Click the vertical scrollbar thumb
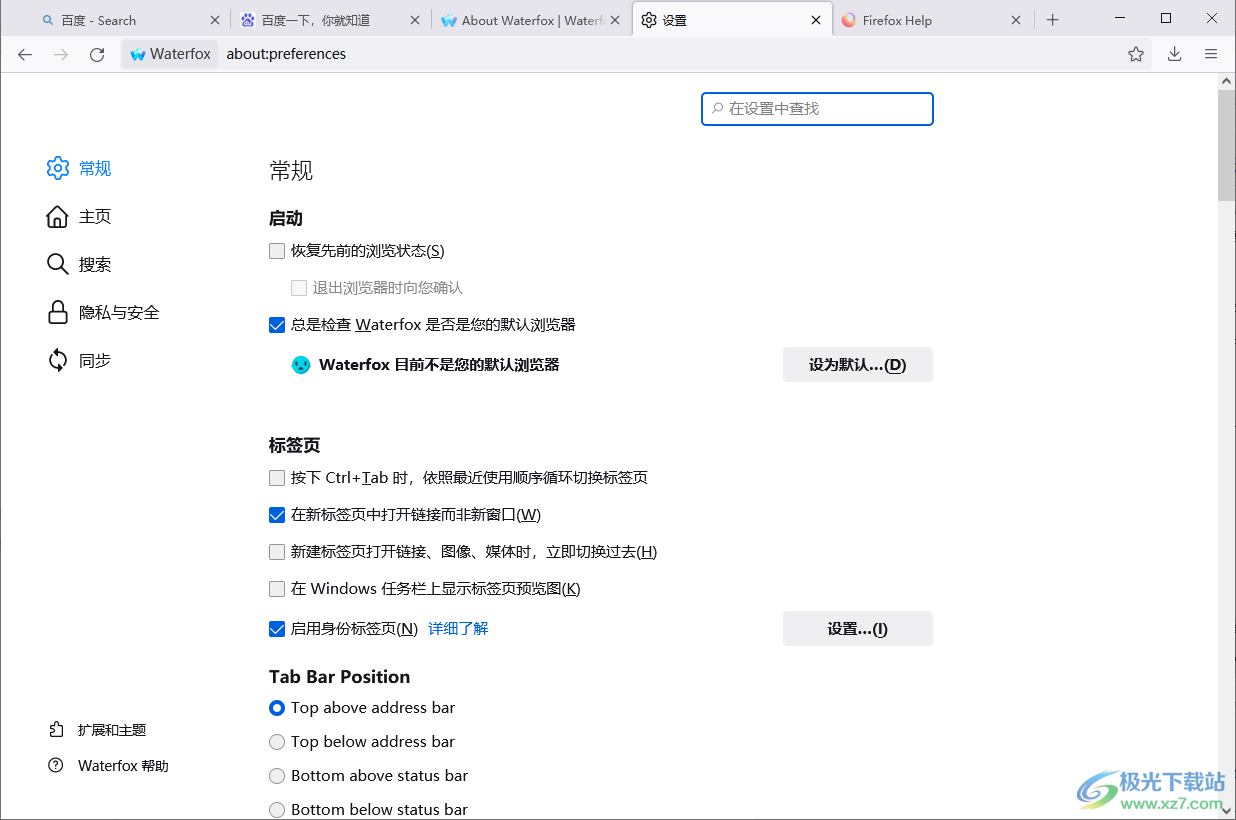 tap(1226, 145)
